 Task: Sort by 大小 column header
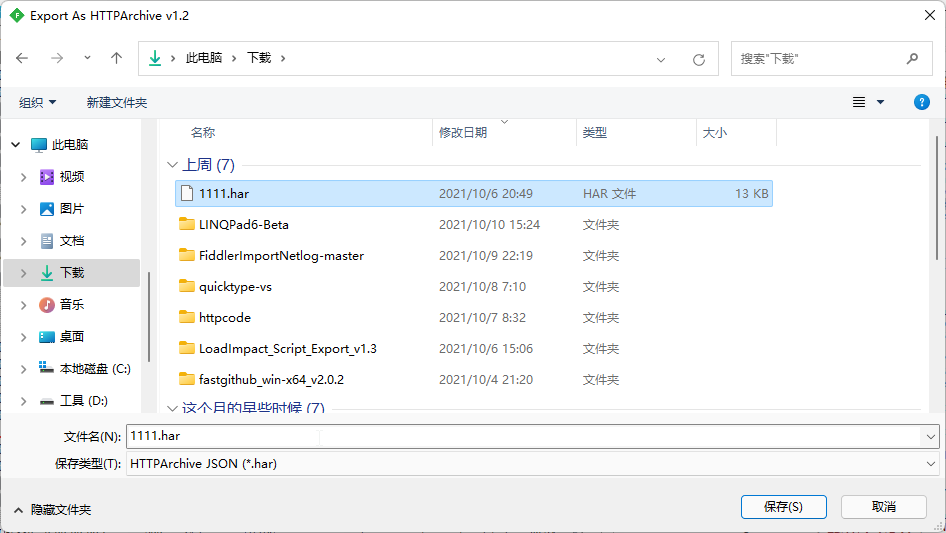[x=715, y=133]
